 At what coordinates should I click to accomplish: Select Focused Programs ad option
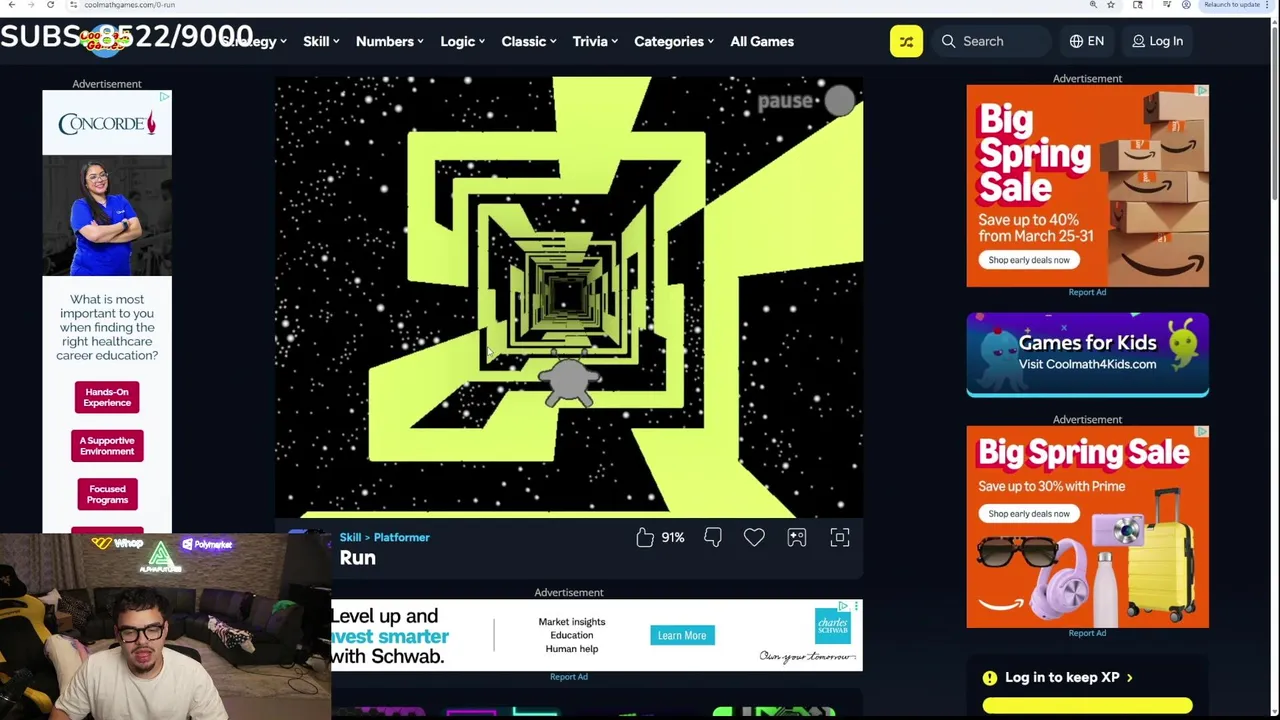(107, 494)
